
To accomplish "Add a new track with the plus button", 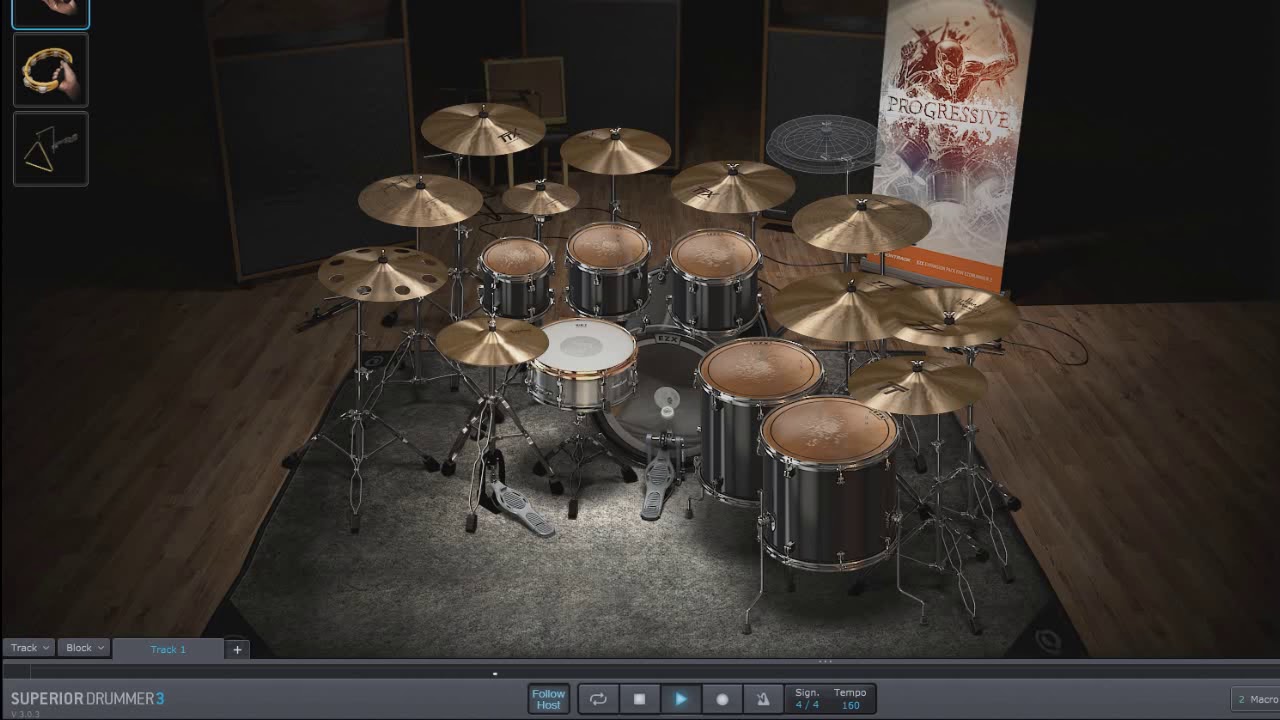I will (x=237, y=649).
